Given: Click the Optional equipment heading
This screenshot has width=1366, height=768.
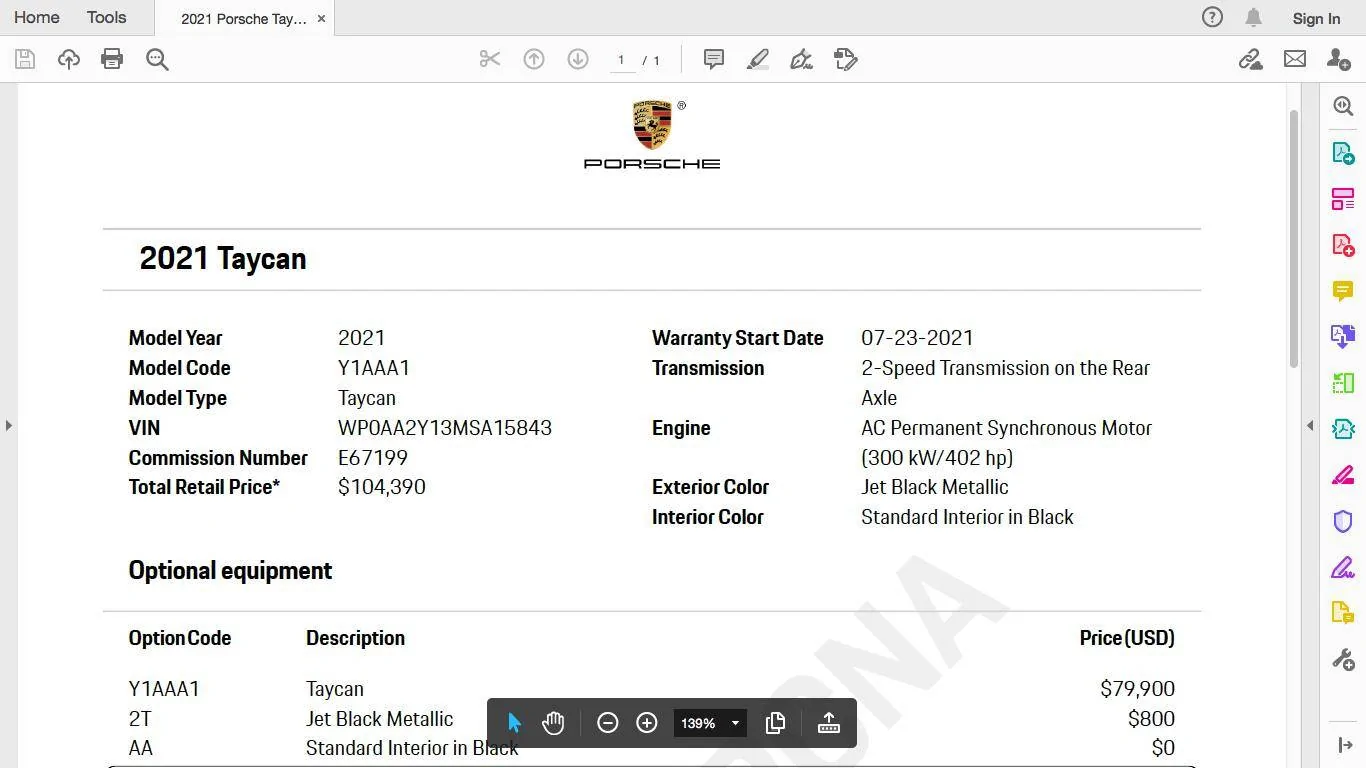Looking at the screenshot, I should tap(230, 571).
